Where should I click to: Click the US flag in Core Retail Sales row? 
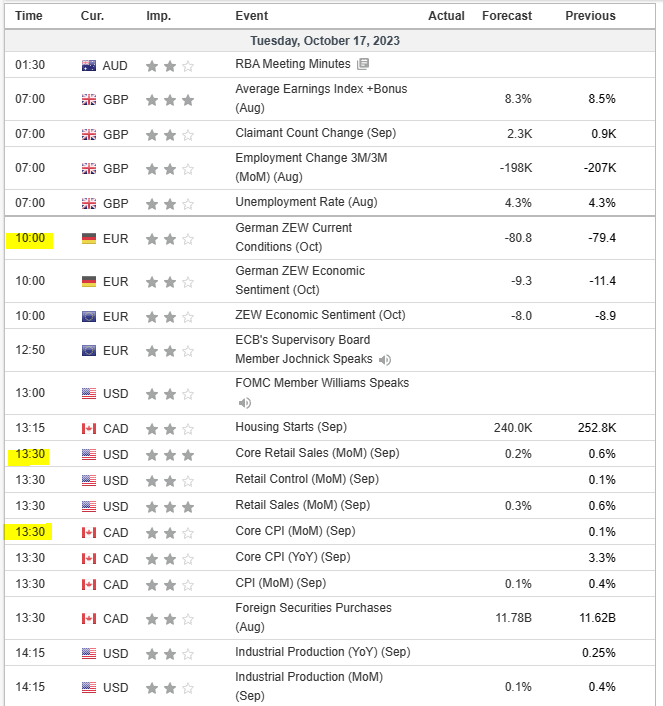click(89, 454)
